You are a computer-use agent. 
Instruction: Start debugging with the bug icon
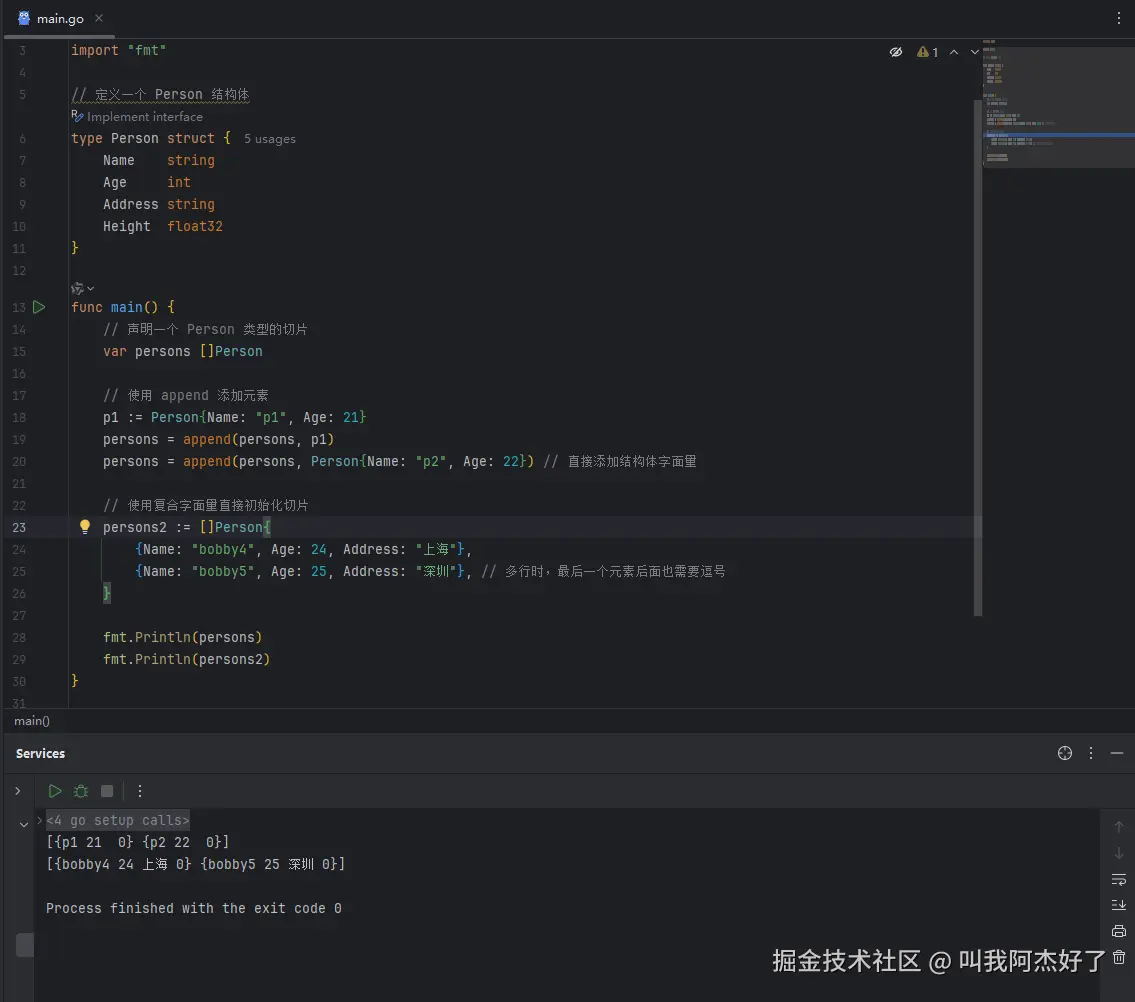tap(81, 791)
